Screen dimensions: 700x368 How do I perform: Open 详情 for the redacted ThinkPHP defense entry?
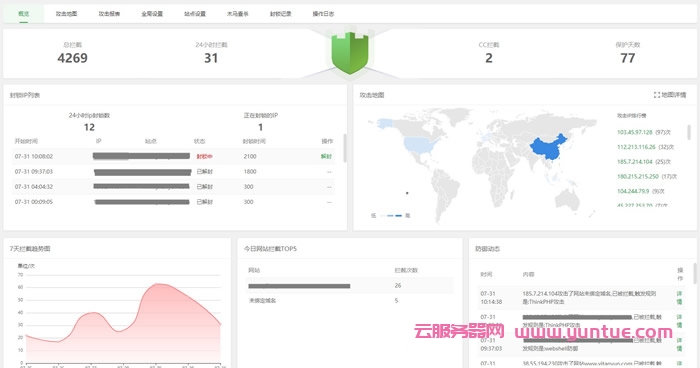coord(679,321)
